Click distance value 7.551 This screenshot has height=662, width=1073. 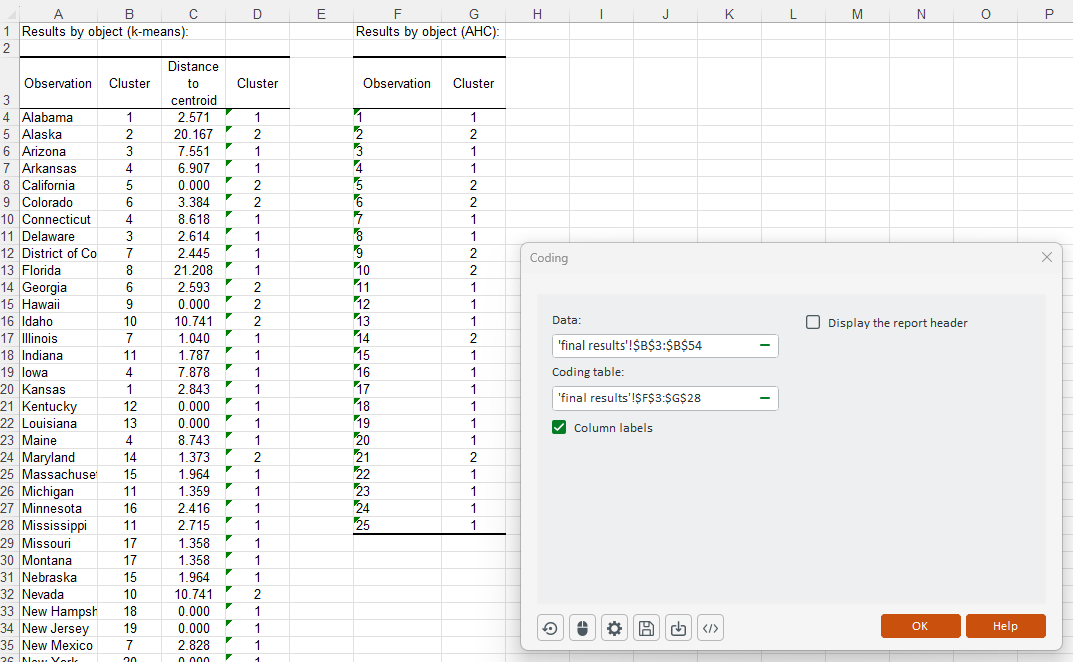click(193, 151)
